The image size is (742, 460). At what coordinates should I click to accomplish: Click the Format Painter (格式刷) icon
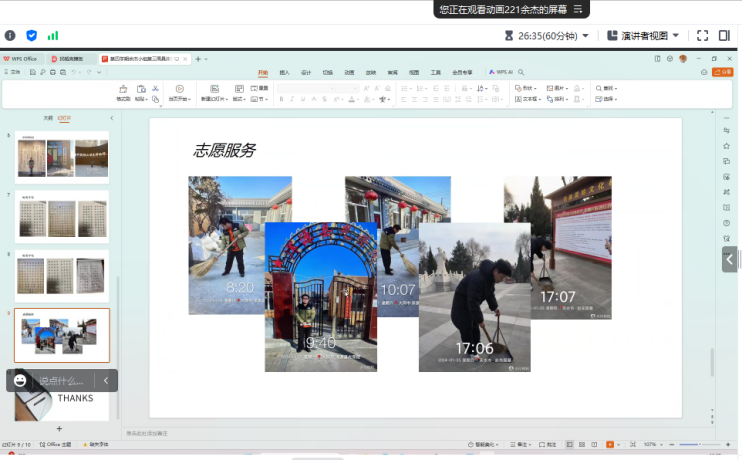123,90
